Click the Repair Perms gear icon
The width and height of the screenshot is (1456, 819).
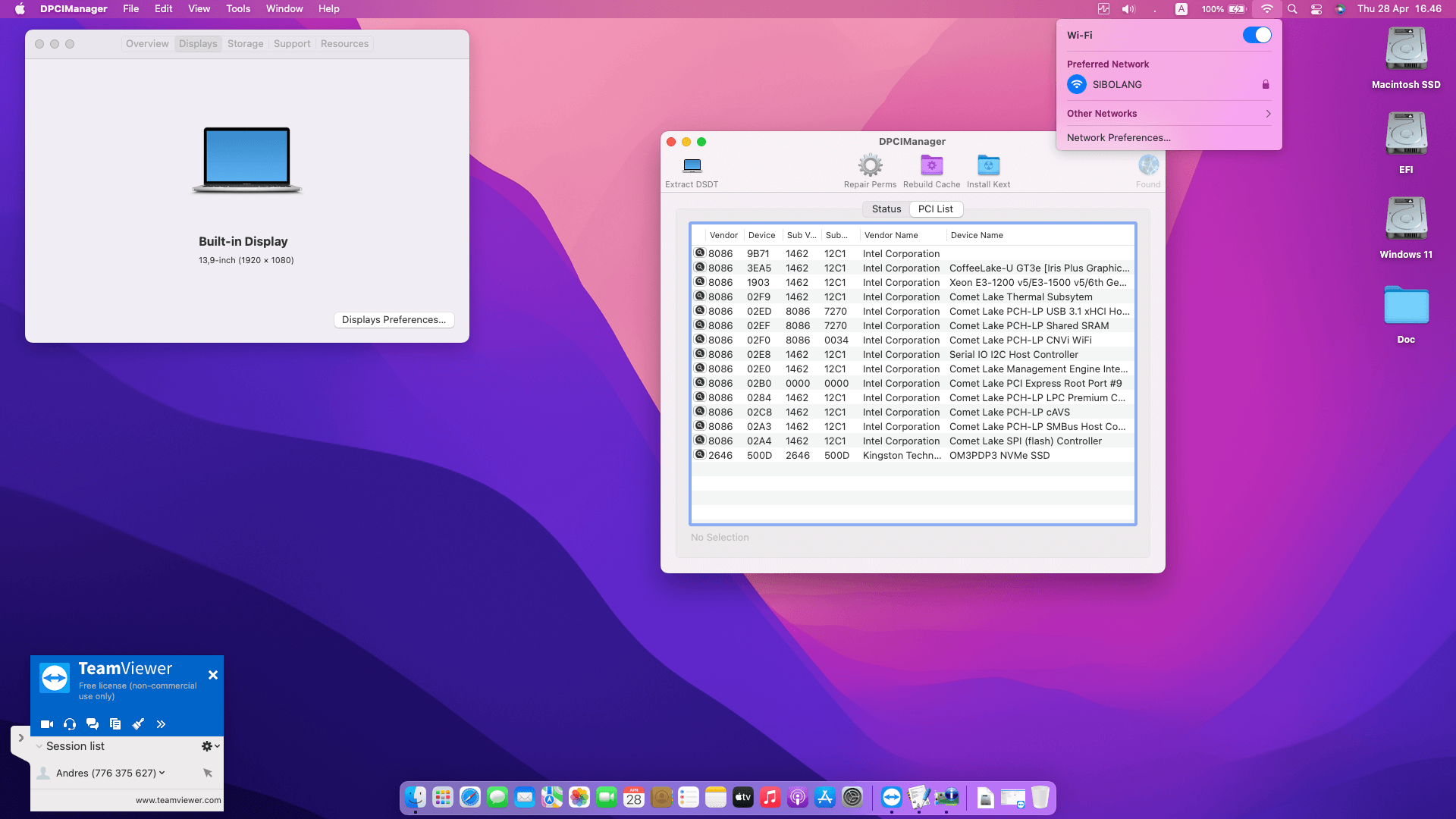click(x=870, y=165)
